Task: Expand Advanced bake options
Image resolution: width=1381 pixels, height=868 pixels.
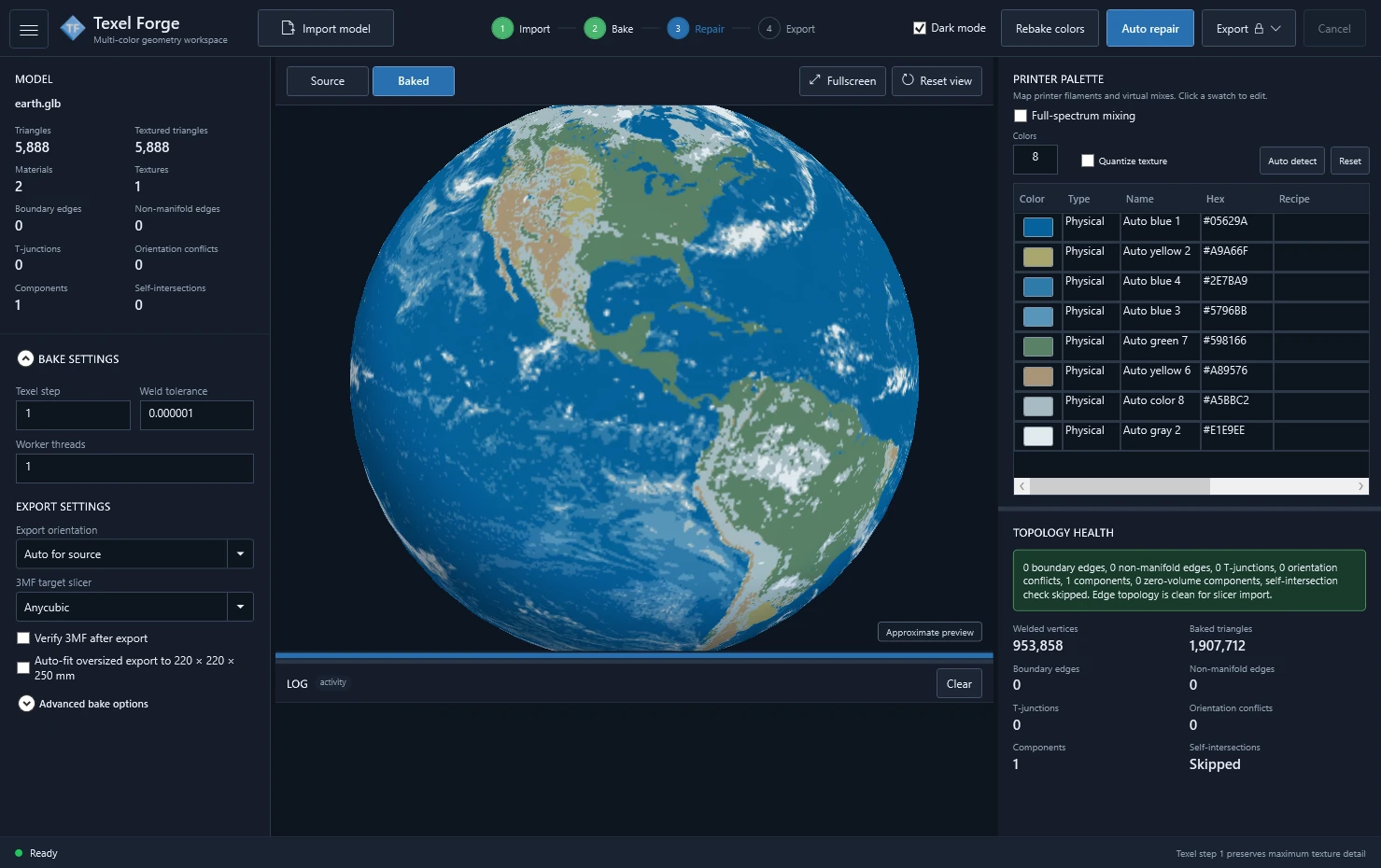Action: coord(26,704)
